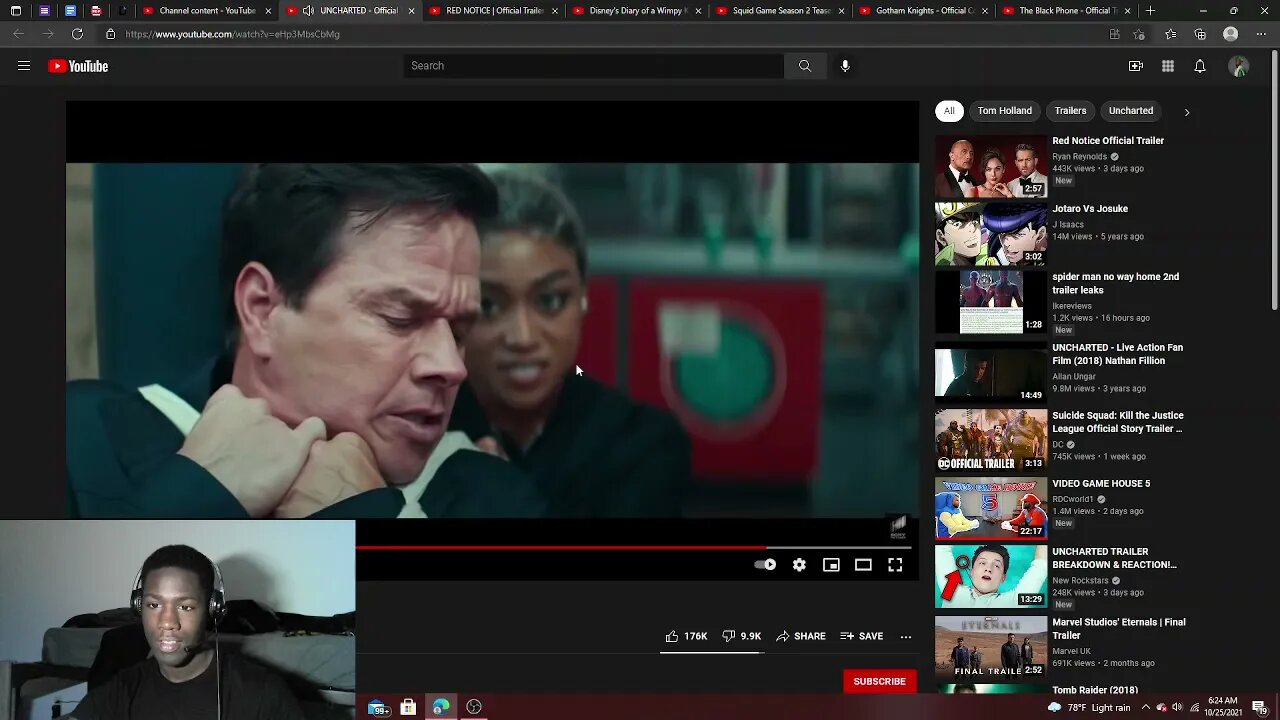This screenshot has height=720, width=1280.
Task: Open the account avatar menu
Action: (1239, 66)
